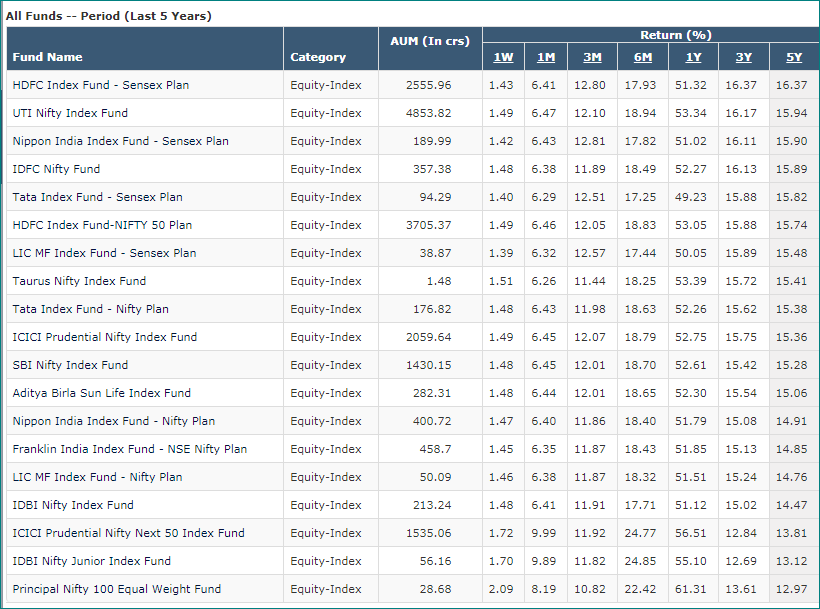Viewport: 820px width, 609px height.
Task: Select Principal Nifty 100 Equal Weight Fund
Action: (x=117, y=589)
